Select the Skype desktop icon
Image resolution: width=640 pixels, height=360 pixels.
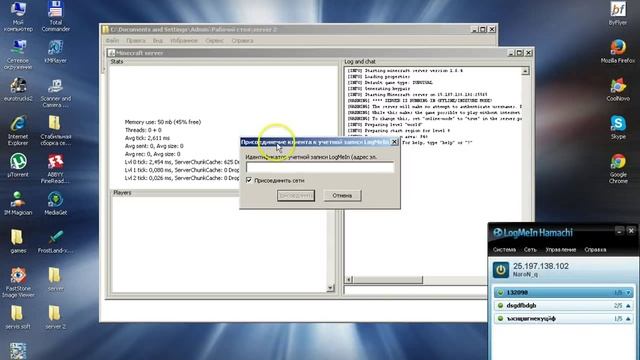pyautogui.click(x=618, y=127)
